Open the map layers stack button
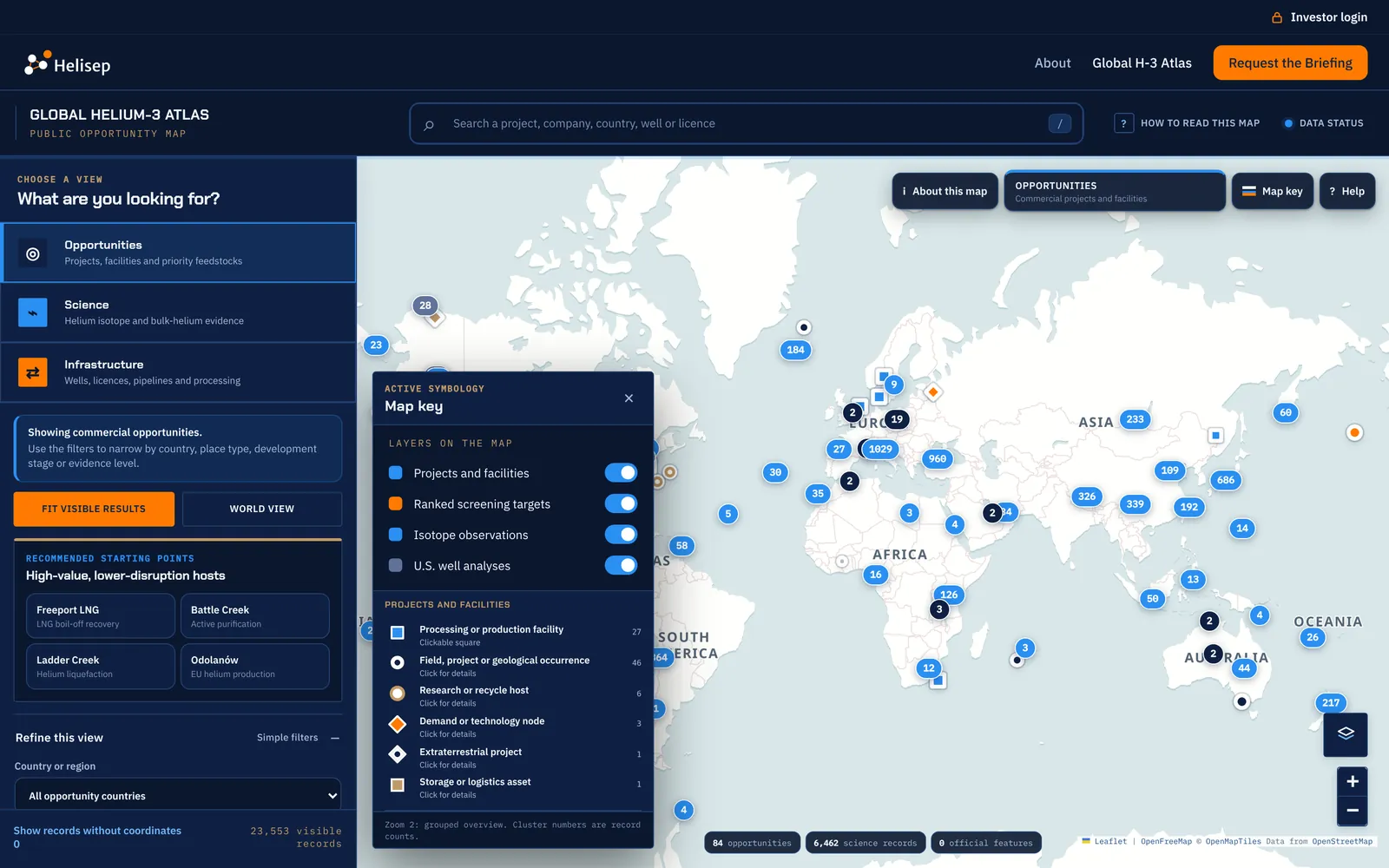Screen dimensions: 1389x868 (x=1346, y=733)
